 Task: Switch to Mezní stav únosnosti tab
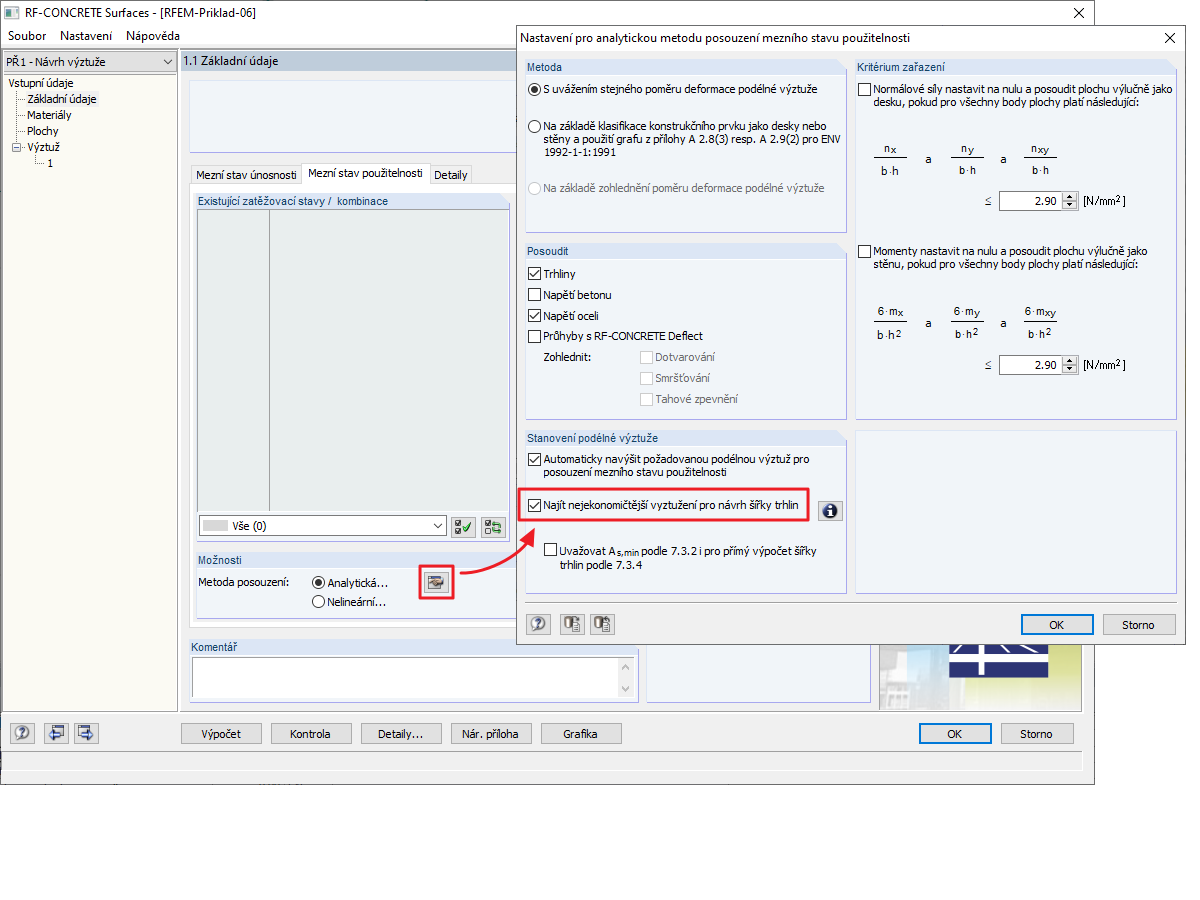tap(247, 175)
